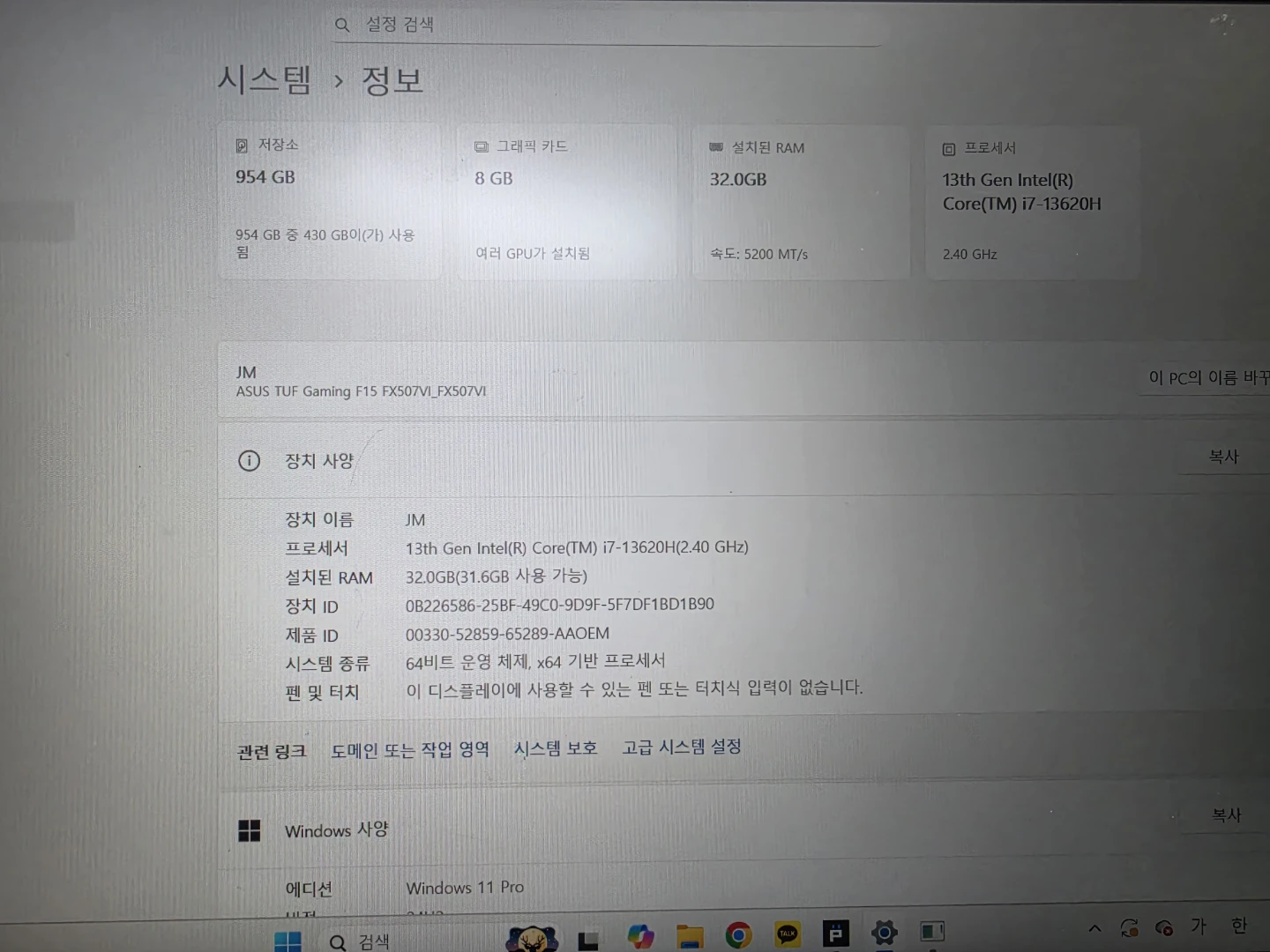Click the 프로세서 card's chip icon
The image size is (1270, 952).
(949, 149)
